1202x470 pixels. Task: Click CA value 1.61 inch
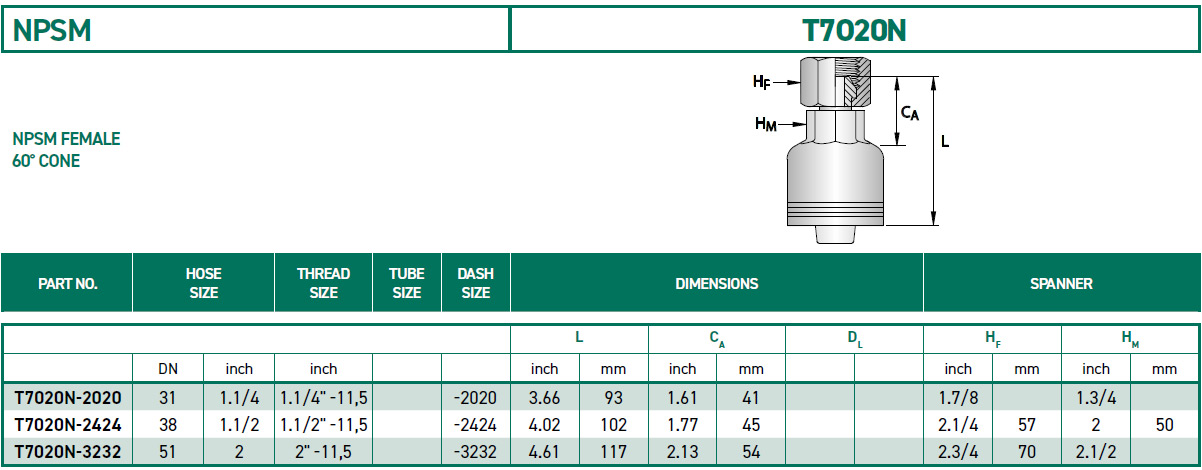click(683, 397)
